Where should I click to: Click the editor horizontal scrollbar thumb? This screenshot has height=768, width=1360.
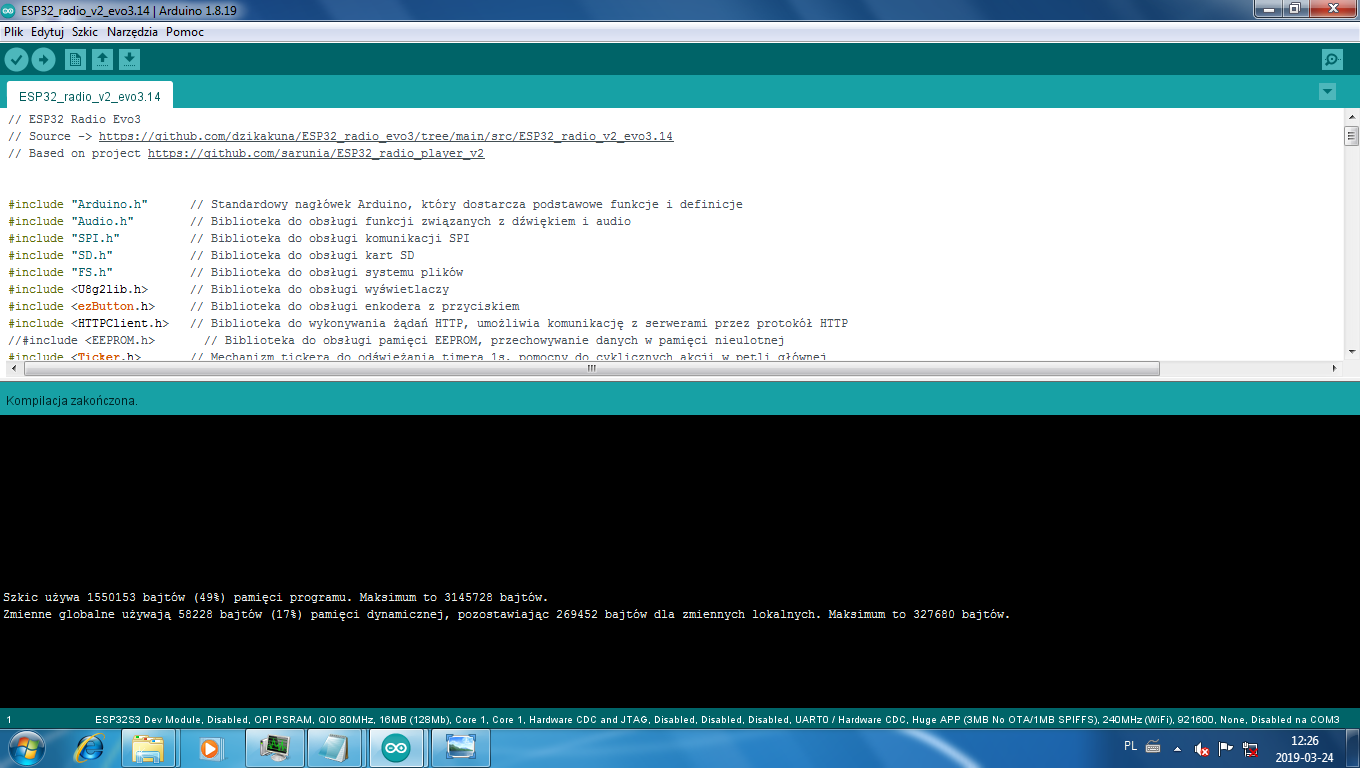[591, 368]
